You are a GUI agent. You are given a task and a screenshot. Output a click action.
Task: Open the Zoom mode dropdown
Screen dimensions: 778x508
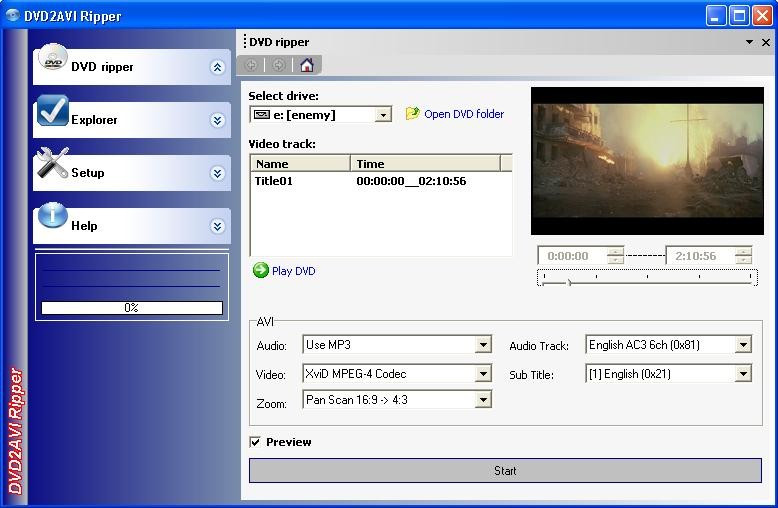(483, 400)
